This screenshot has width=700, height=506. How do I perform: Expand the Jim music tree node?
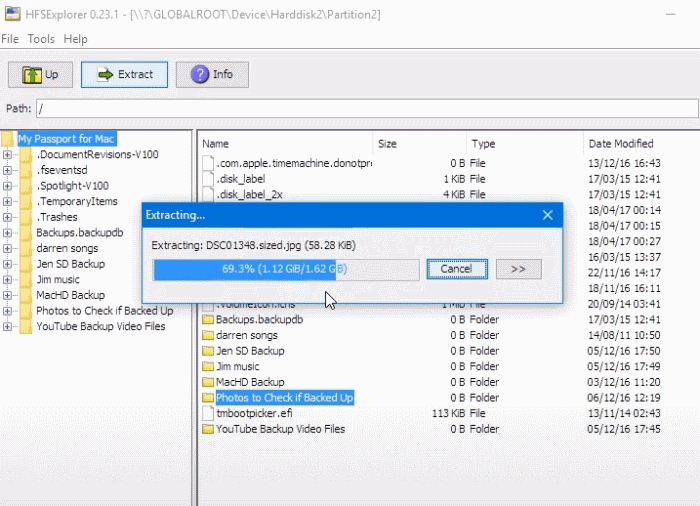pyautogui.click(x=7, y=280)
